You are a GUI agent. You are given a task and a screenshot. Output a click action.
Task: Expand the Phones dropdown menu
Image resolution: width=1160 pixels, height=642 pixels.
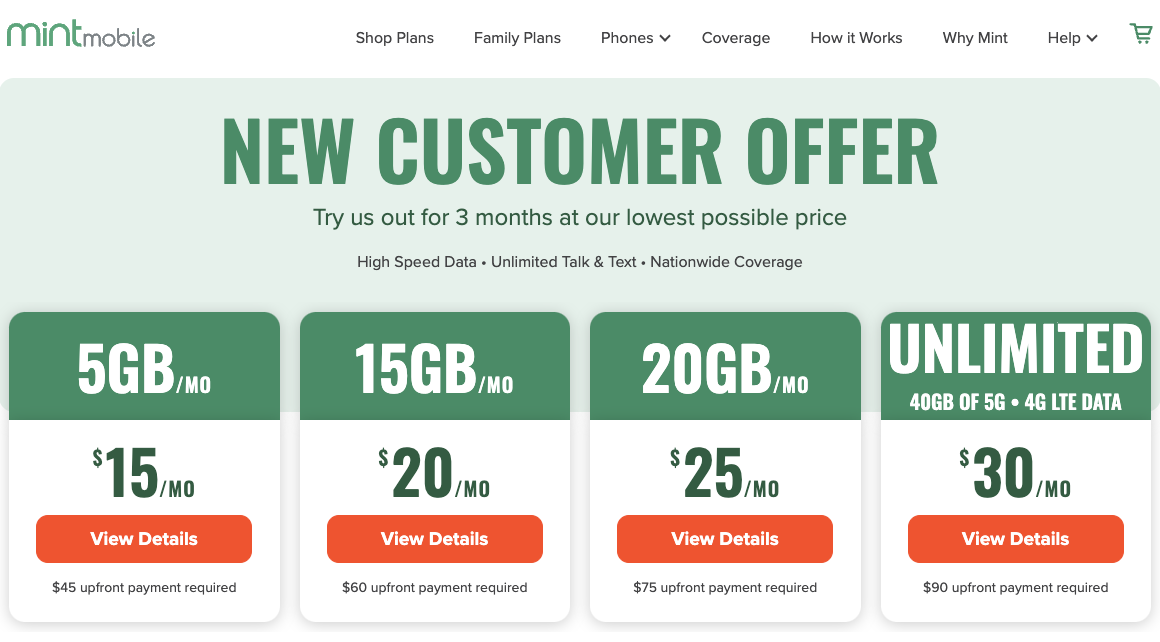tap(636, 38)
